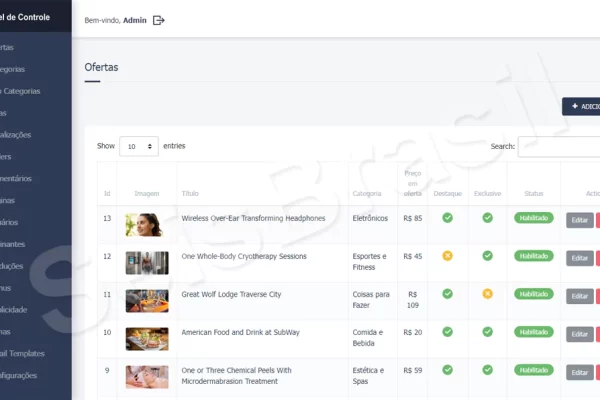Edit the Great Wolf Lodge Traverse City offer
This screenshot has width=600, height=400.
[x=580, y=296]
